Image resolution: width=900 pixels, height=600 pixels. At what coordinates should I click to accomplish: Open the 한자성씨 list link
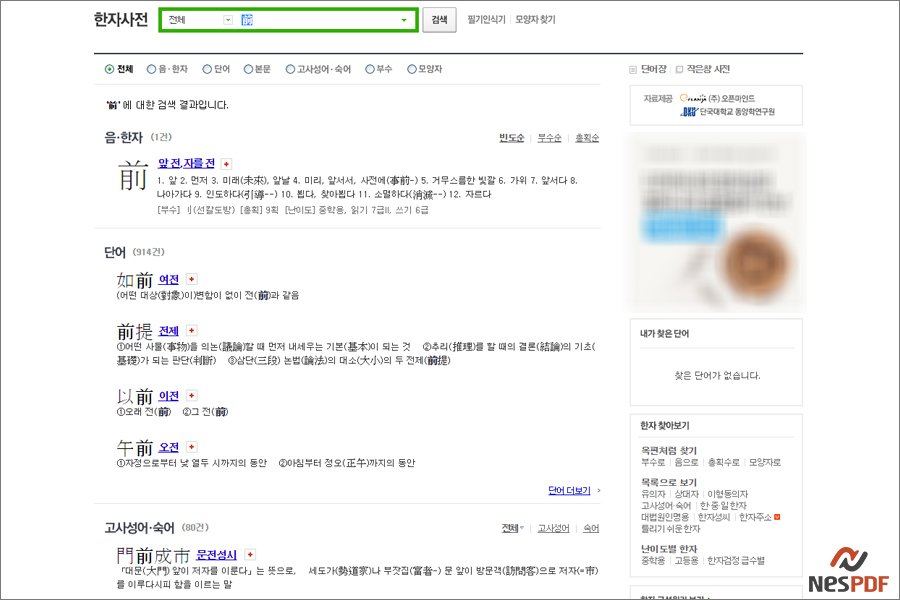point(714,517)
